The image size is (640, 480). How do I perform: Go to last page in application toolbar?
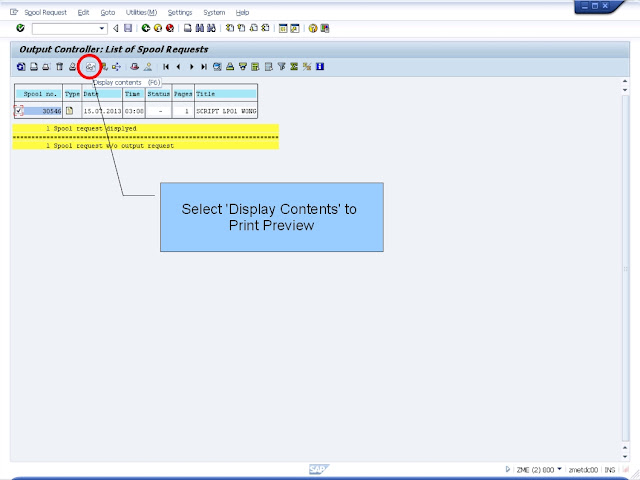204,67
